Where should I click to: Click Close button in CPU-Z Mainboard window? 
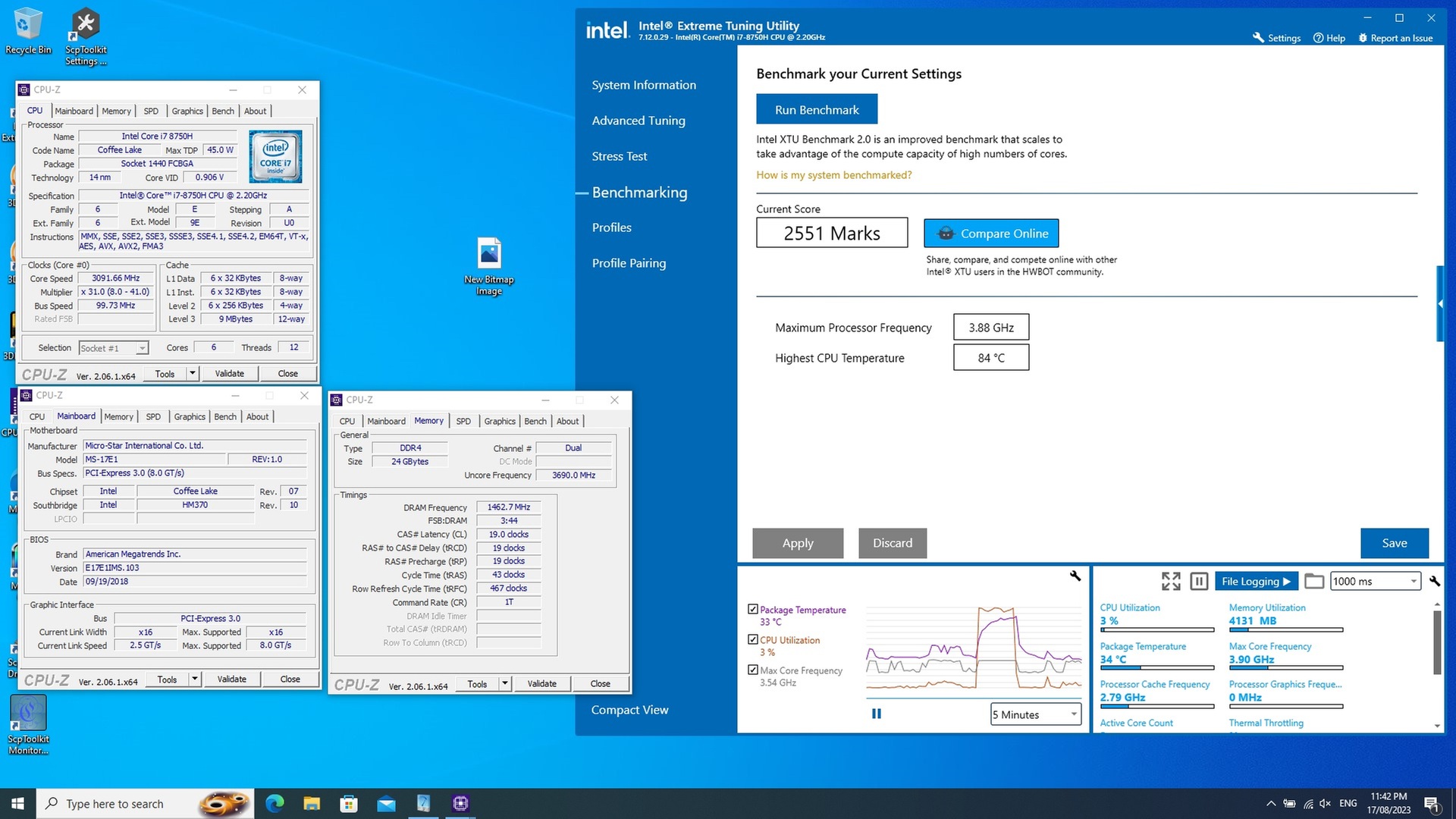click(290, 679)
